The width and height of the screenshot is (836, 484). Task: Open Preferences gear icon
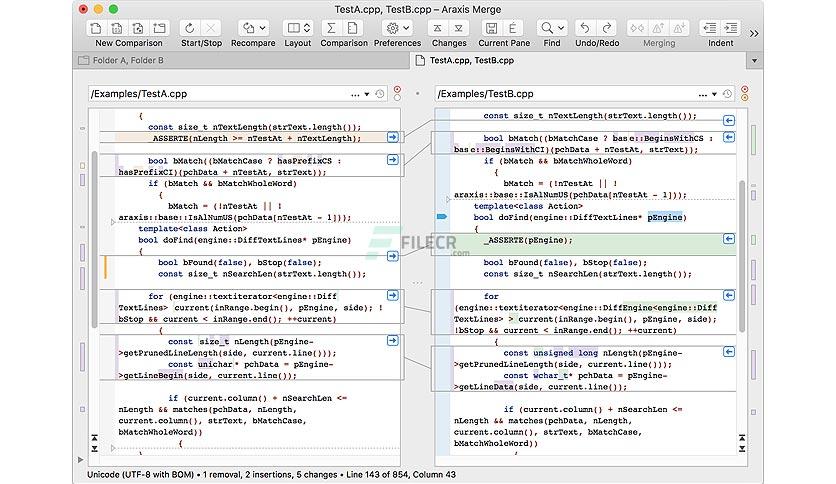point(392,28)
